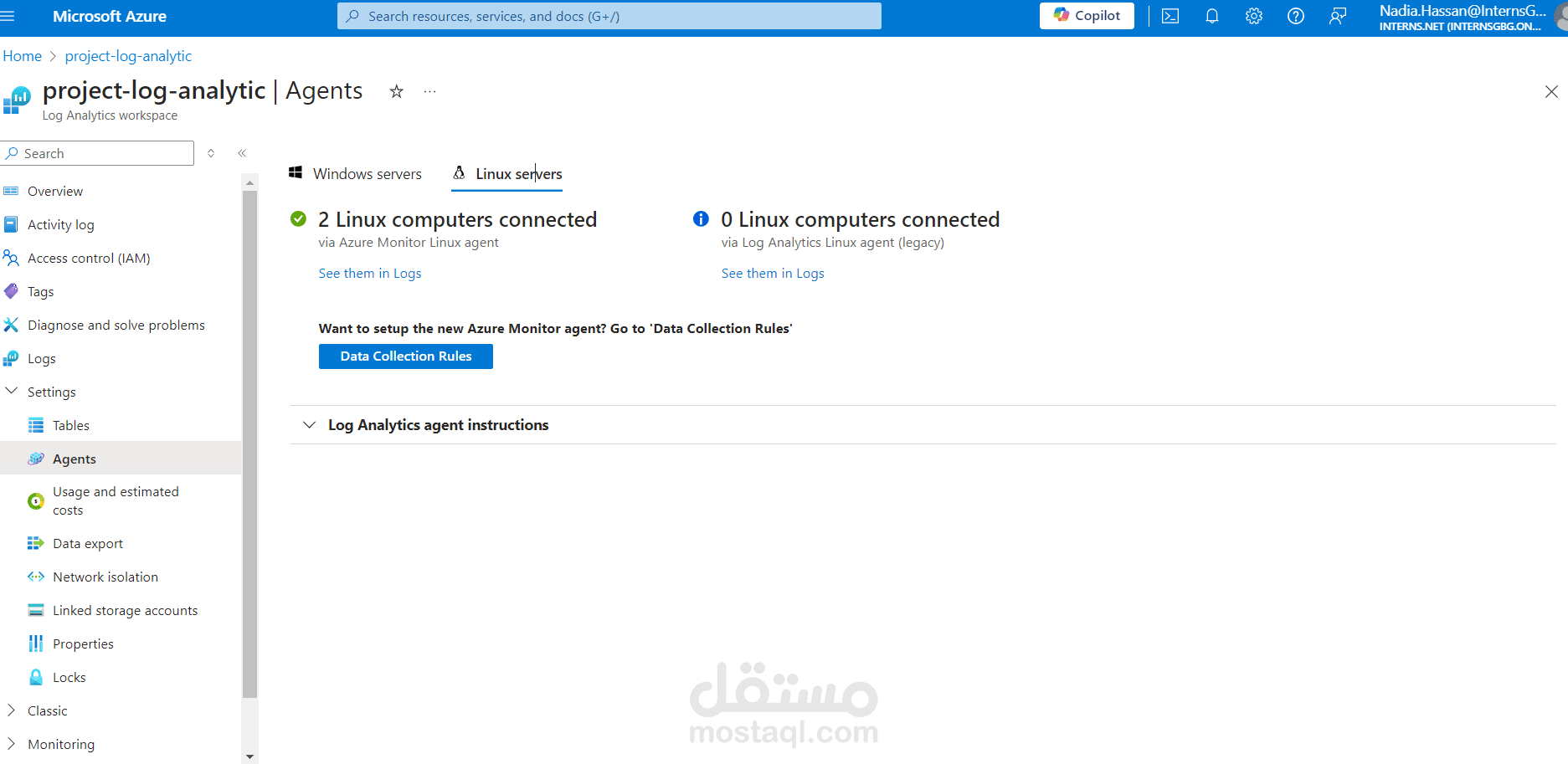
Task: Click the blue info icon by legacy agent
Action: pyautogui.click(x=701, y=219)
